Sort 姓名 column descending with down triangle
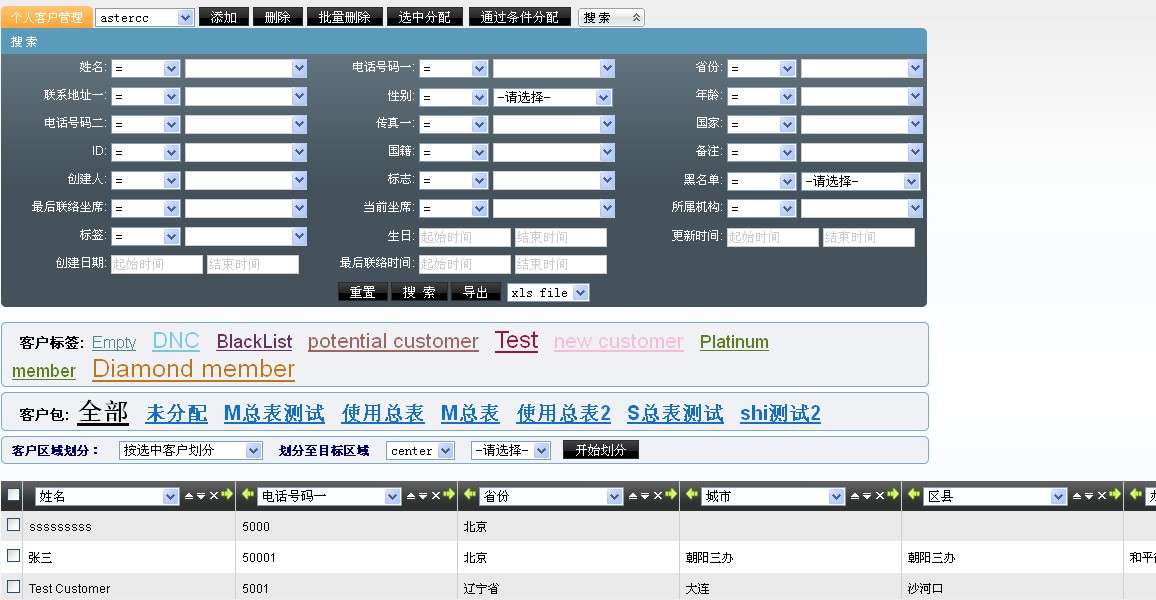This screenshot has width=1156, height=600. point(201,496)
